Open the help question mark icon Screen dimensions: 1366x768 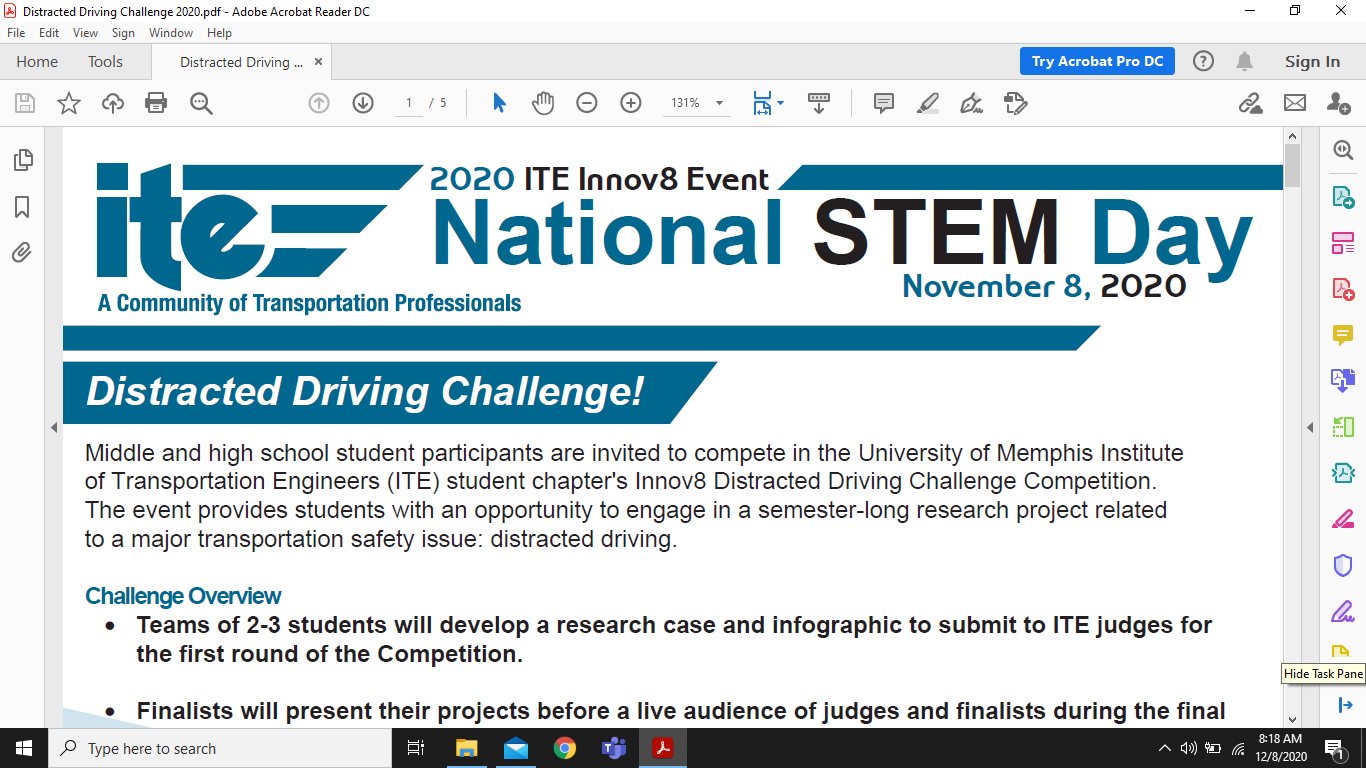(1203, 61)
